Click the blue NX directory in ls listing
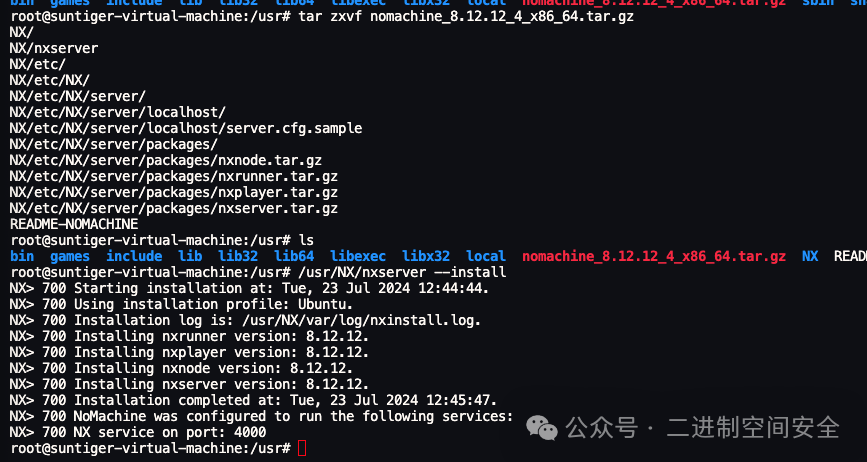The image size is (867, 462). point(810,256)
